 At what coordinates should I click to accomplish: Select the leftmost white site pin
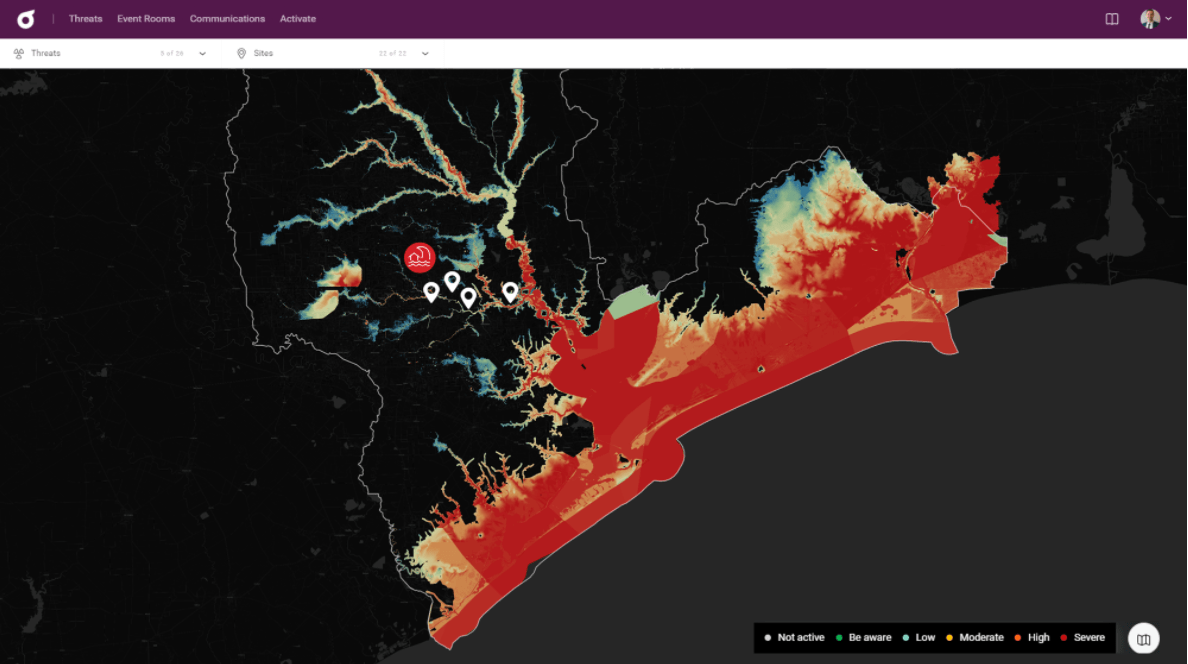click(431, 292)
